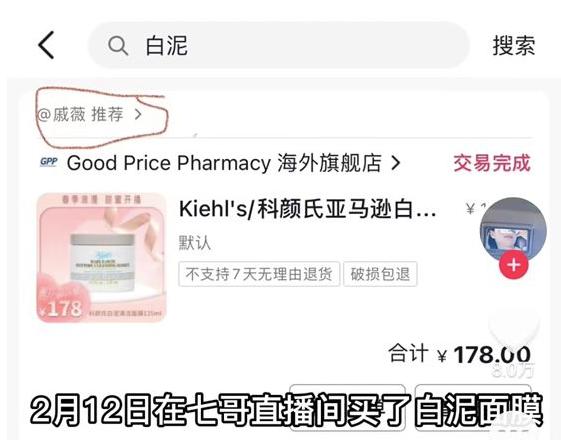This screenshot has height=447, width=561.
Task: Tap the GPP store logo icon
Action: [x=48, y=162]
